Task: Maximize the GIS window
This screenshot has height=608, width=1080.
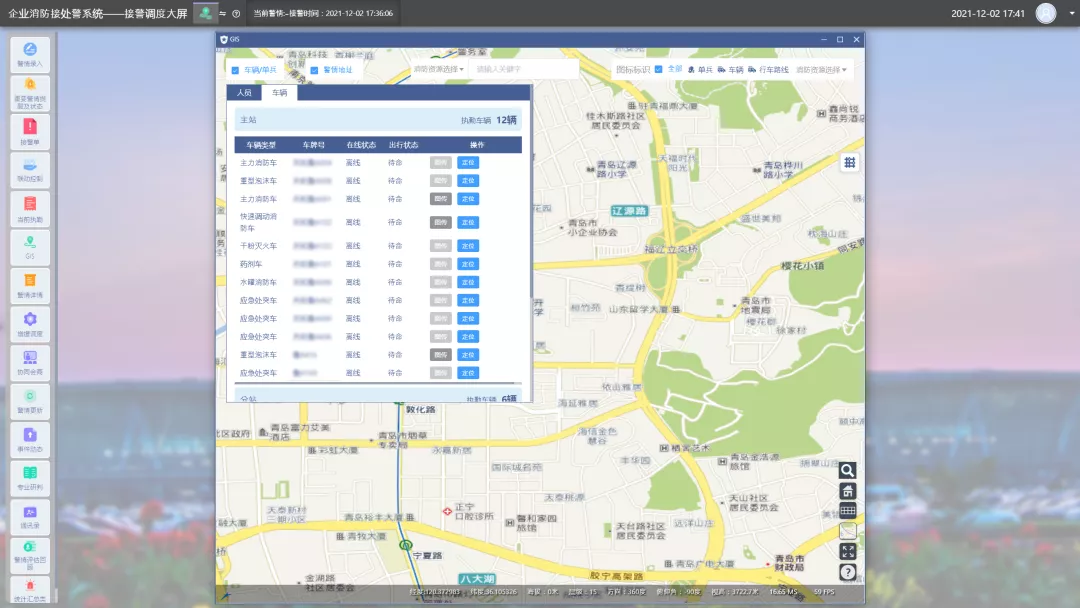Action: point(840,40)
